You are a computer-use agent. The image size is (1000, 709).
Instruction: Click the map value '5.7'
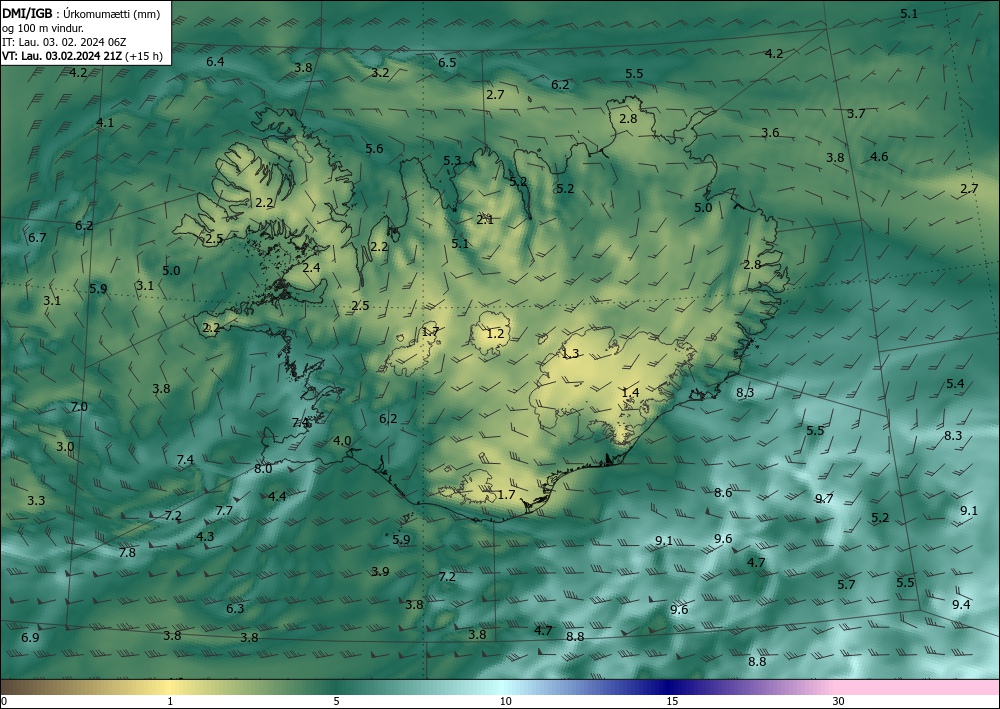point(846,584)
